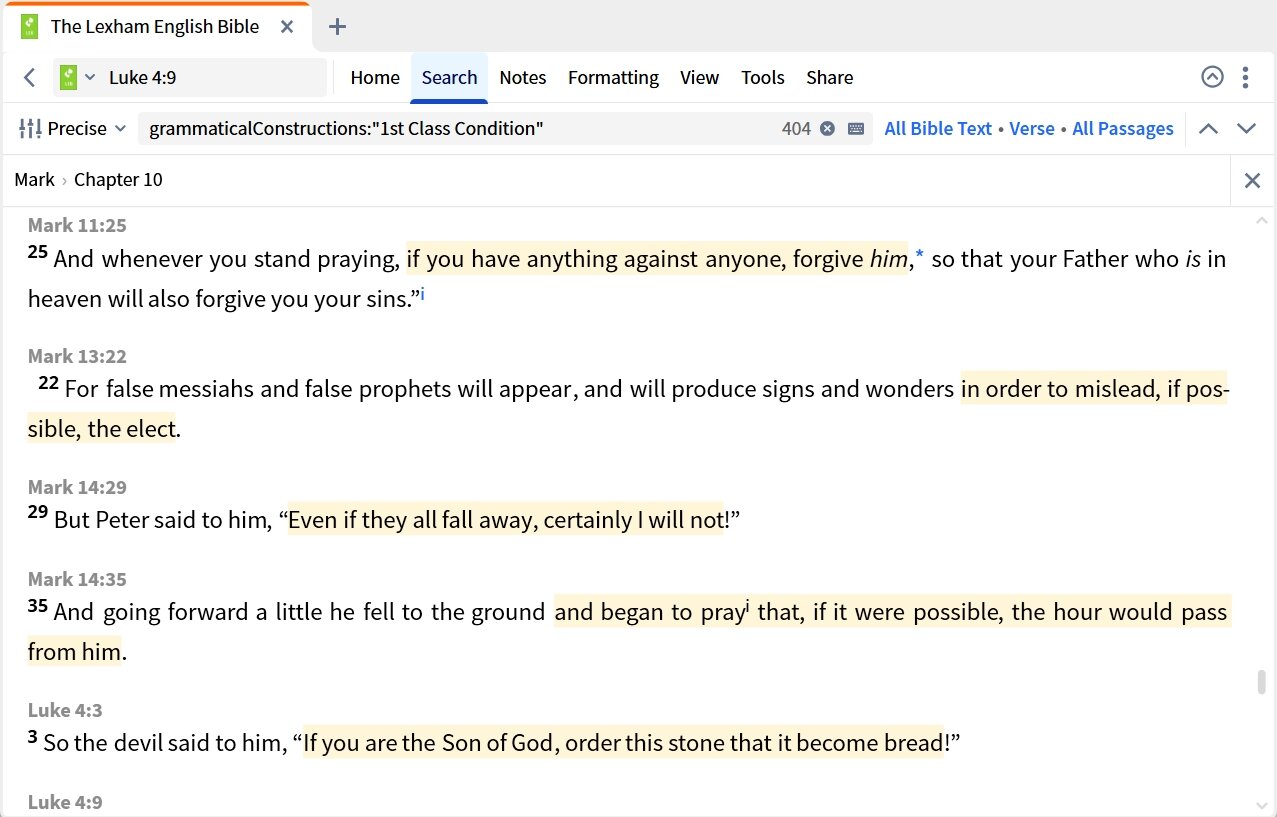Click the Mark 13:22 heading
The height and width of the screenshot is (817, 1277).
pos(77,356)
